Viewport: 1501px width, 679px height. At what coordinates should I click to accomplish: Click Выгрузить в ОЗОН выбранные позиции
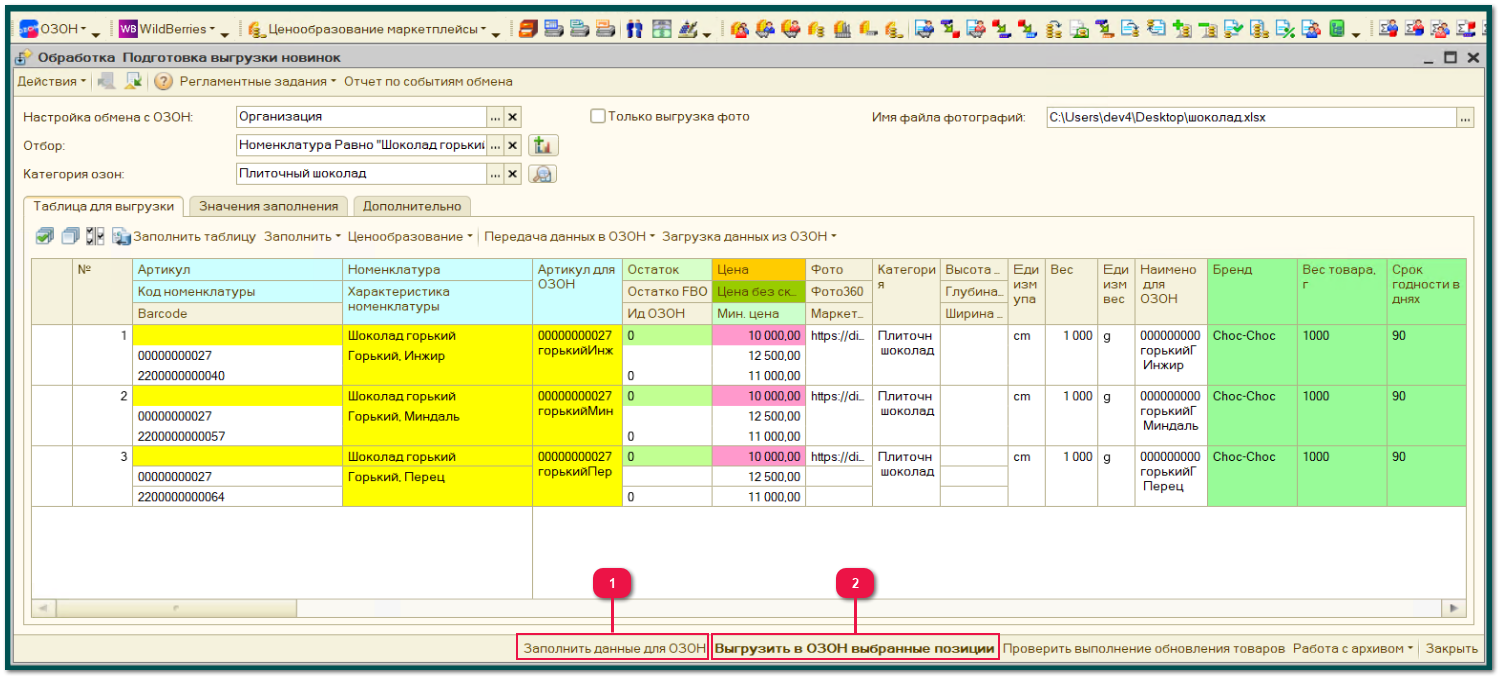855,648
